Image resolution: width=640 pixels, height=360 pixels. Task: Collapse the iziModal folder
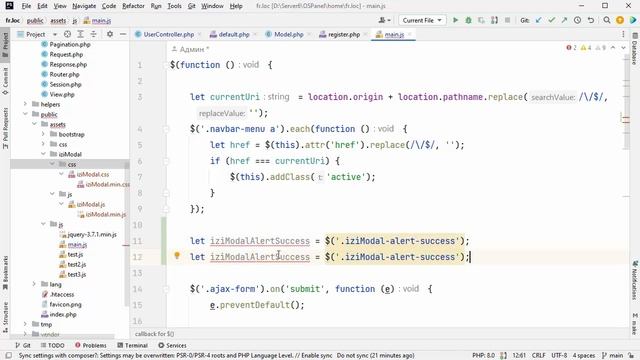pos(43,154)
